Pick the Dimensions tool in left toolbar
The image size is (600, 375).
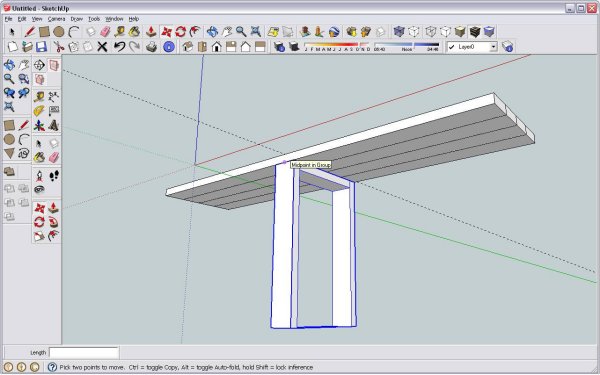pos(54,95)
